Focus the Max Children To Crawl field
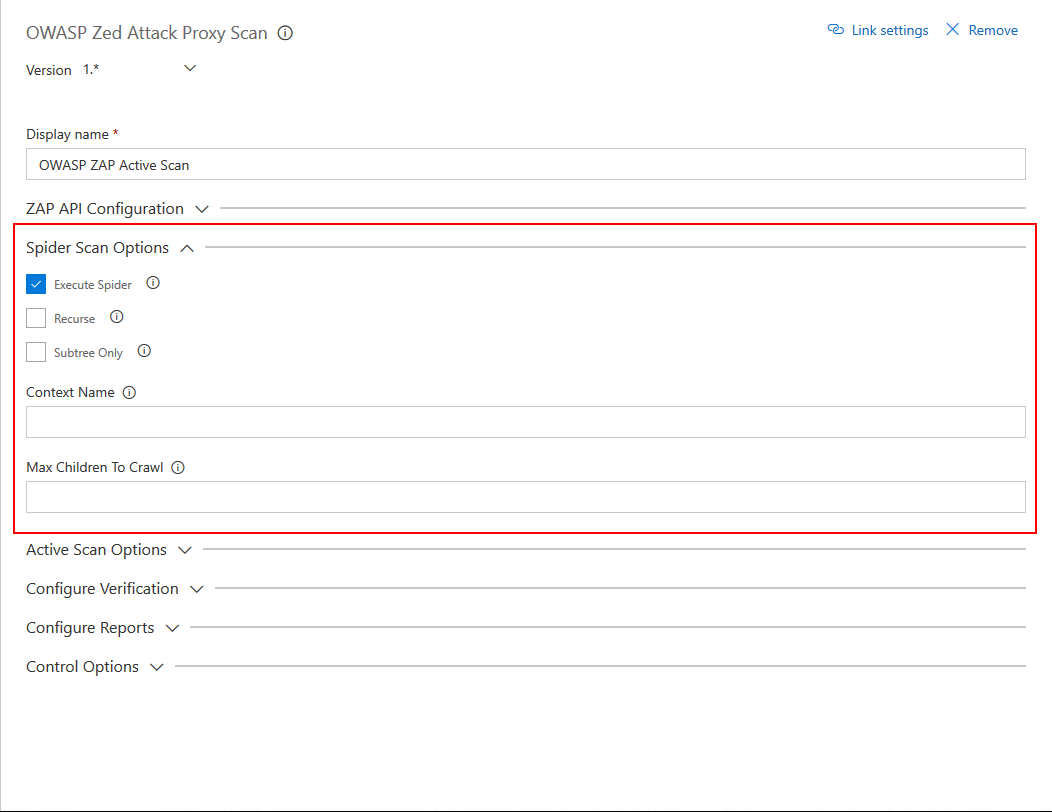 [x=526, y=497]
